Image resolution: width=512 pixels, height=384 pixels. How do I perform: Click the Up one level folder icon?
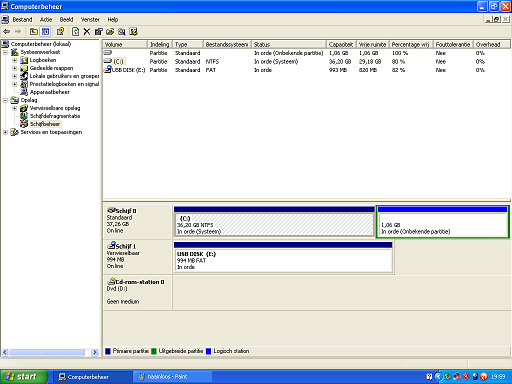click(x=34, y=32)
